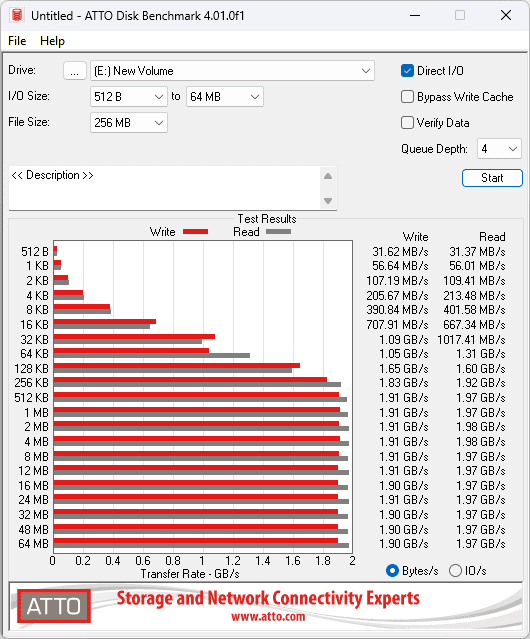Click the Transfer Rate - GB/s axis label
Image resolution: width=530 pixels, height=639 pixels.
click(x=190, y=574)
